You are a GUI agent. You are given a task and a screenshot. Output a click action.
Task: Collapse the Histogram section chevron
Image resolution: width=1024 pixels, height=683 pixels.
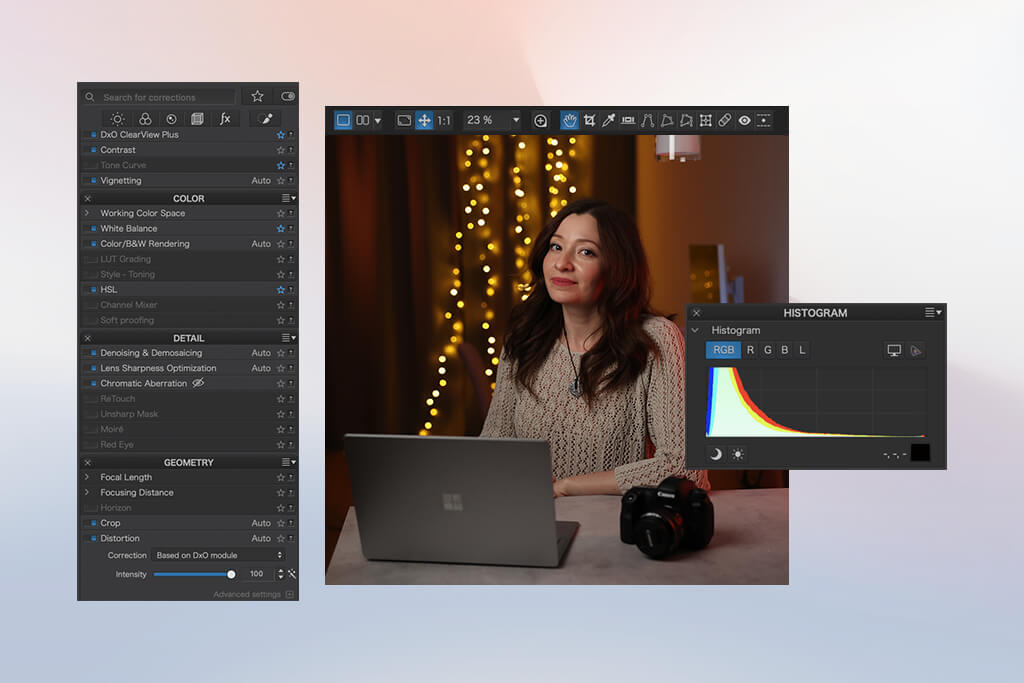(696, 330)
